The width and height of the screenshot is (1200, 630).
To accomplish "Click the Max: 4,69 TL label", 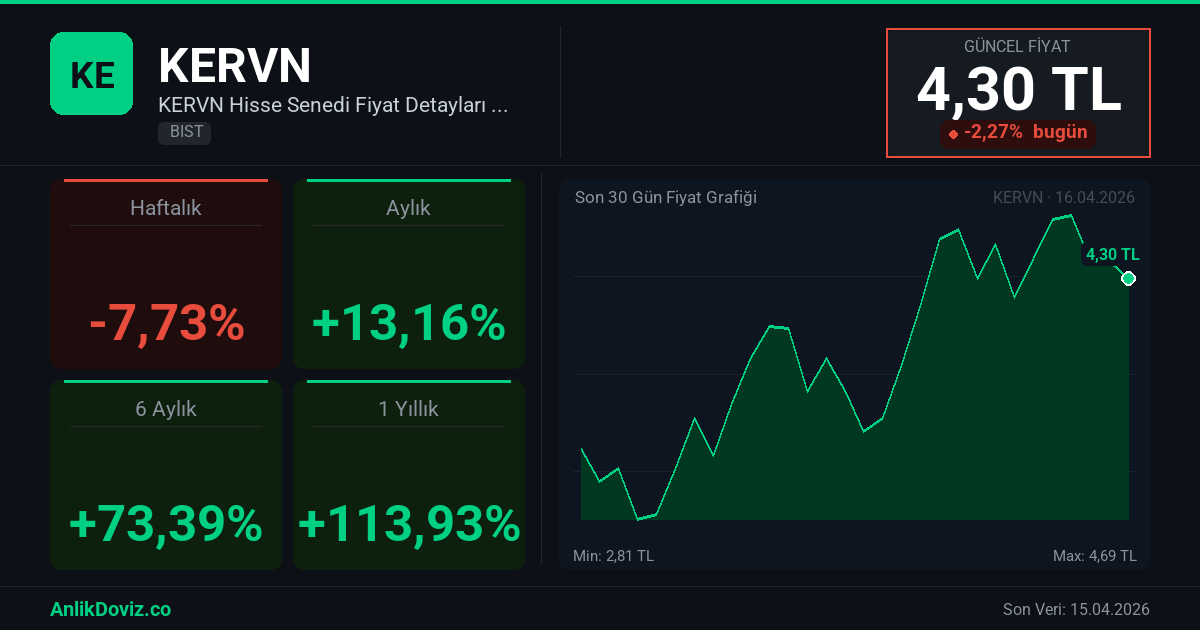I will coord(1094,555).
